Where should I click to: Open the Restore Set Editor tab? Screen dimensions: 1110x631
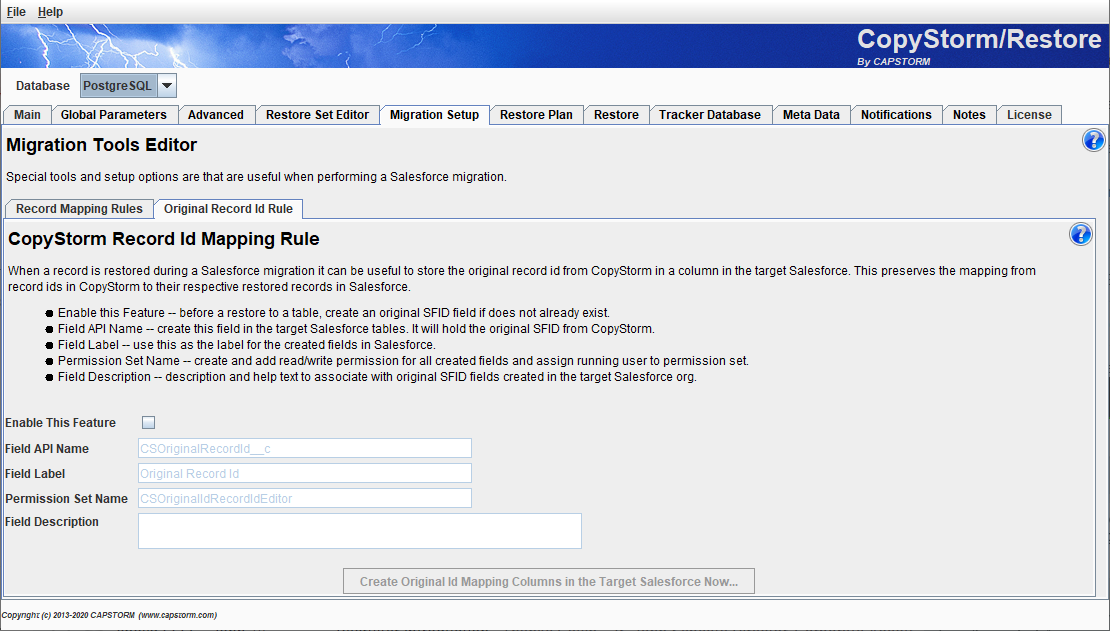(318, 115)
